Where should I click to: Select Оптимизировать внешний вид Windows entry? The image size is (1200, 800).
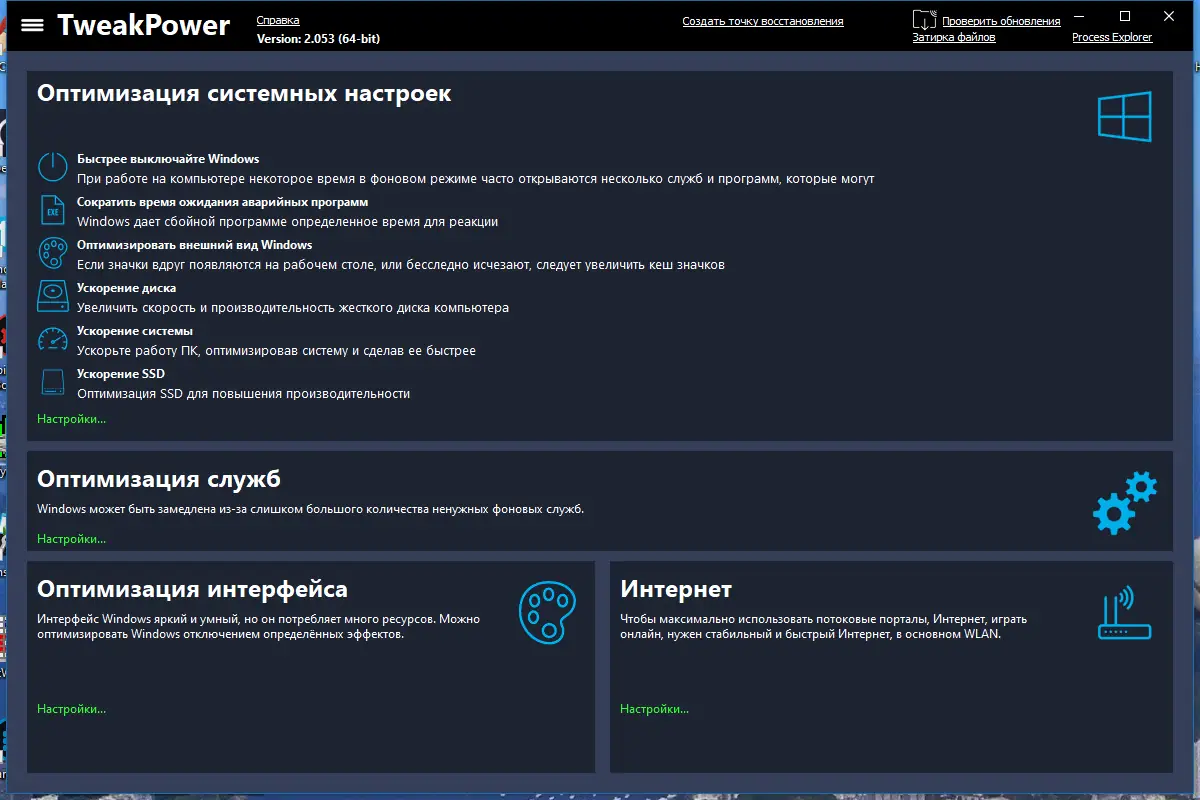pos(195,245)
